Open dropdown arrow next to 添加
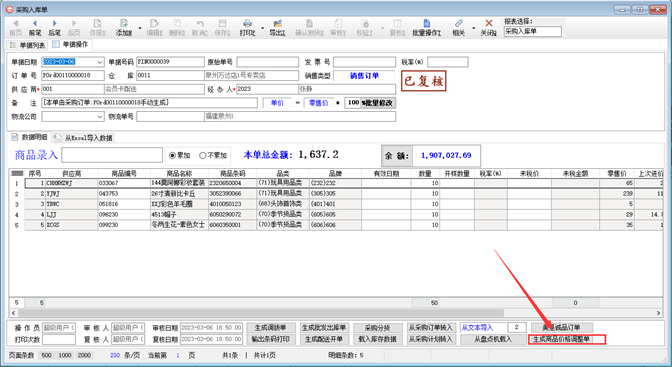 pos(140,28)
